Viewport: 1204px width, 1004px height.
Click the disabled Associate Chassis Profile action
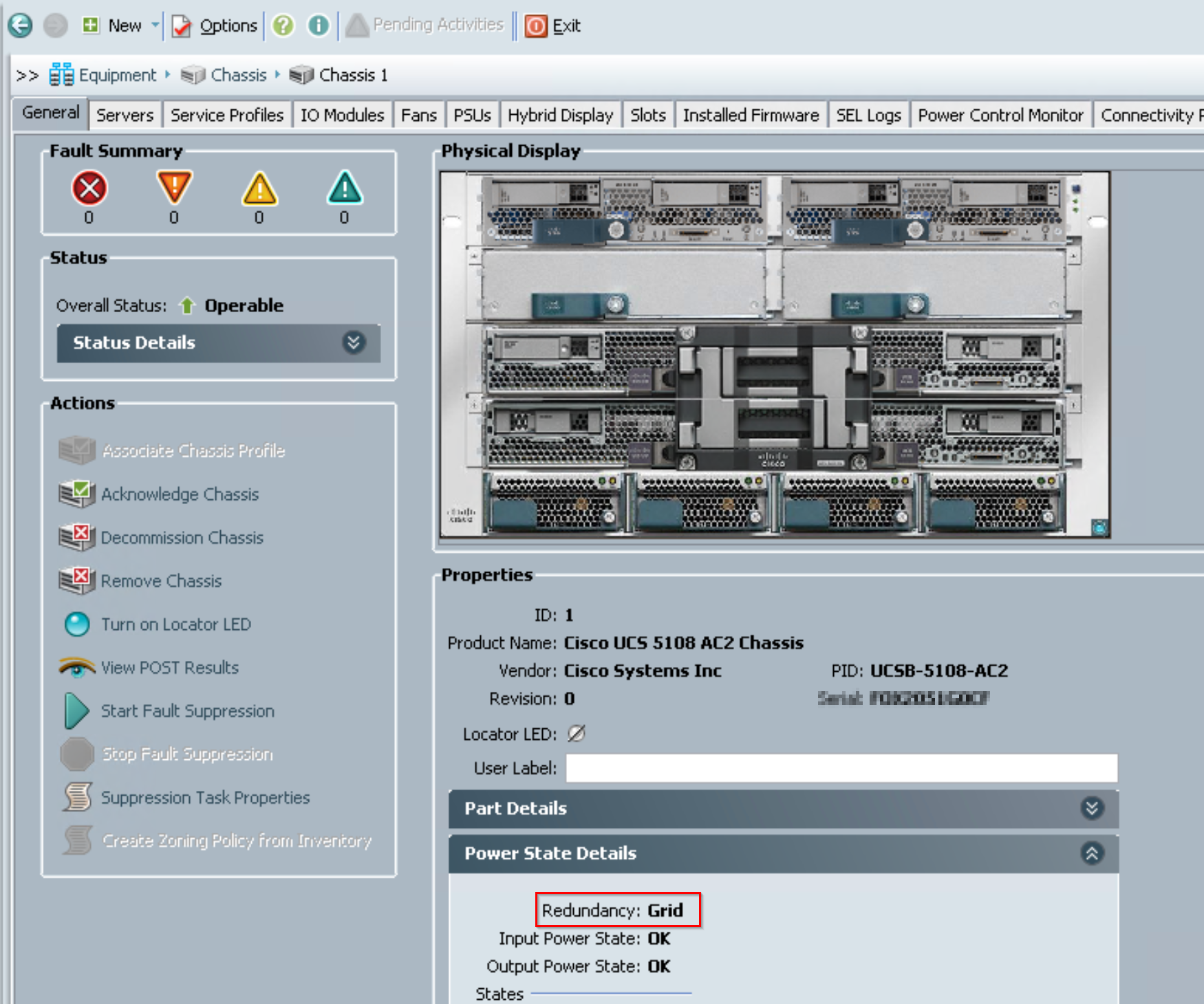click(x=193, y=451)
